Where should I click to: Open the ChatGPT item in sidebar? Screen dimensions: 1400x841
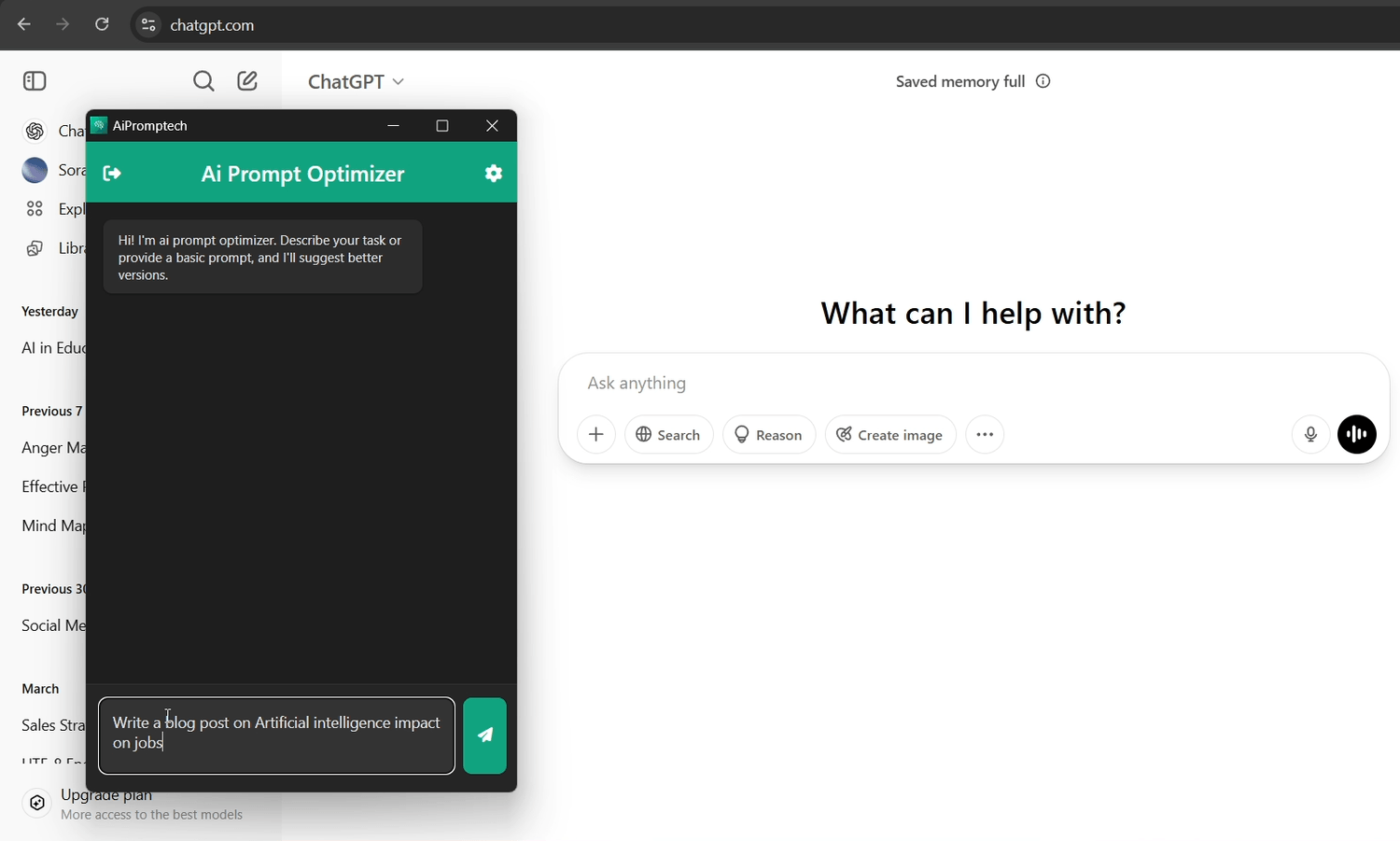53,132
